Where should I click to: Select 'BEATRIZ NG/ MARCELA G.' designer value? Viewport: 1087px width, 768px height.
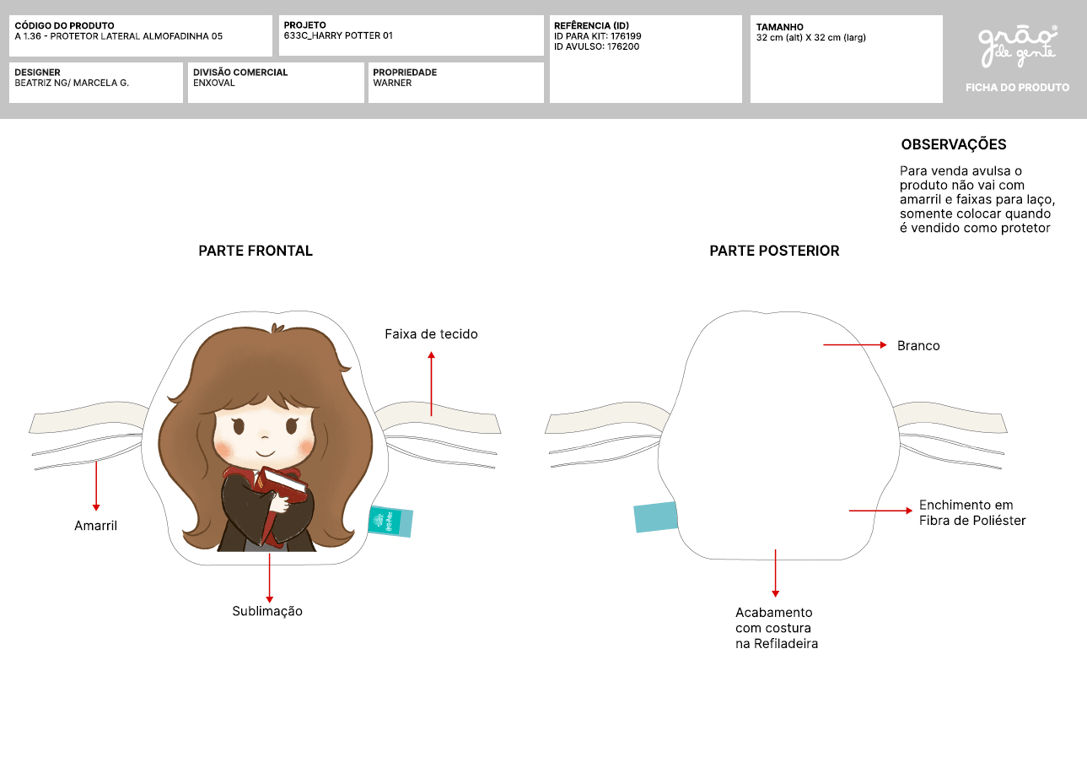point(71,82)
